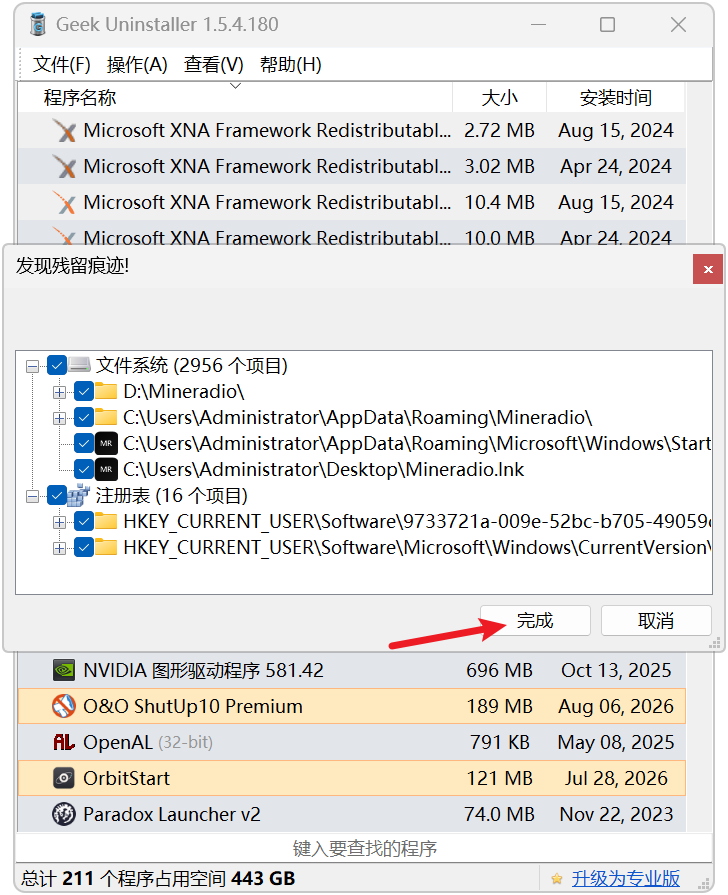Click the Jul 28, 2026 date cell
The image size is (728, 895).
[616, 778]
